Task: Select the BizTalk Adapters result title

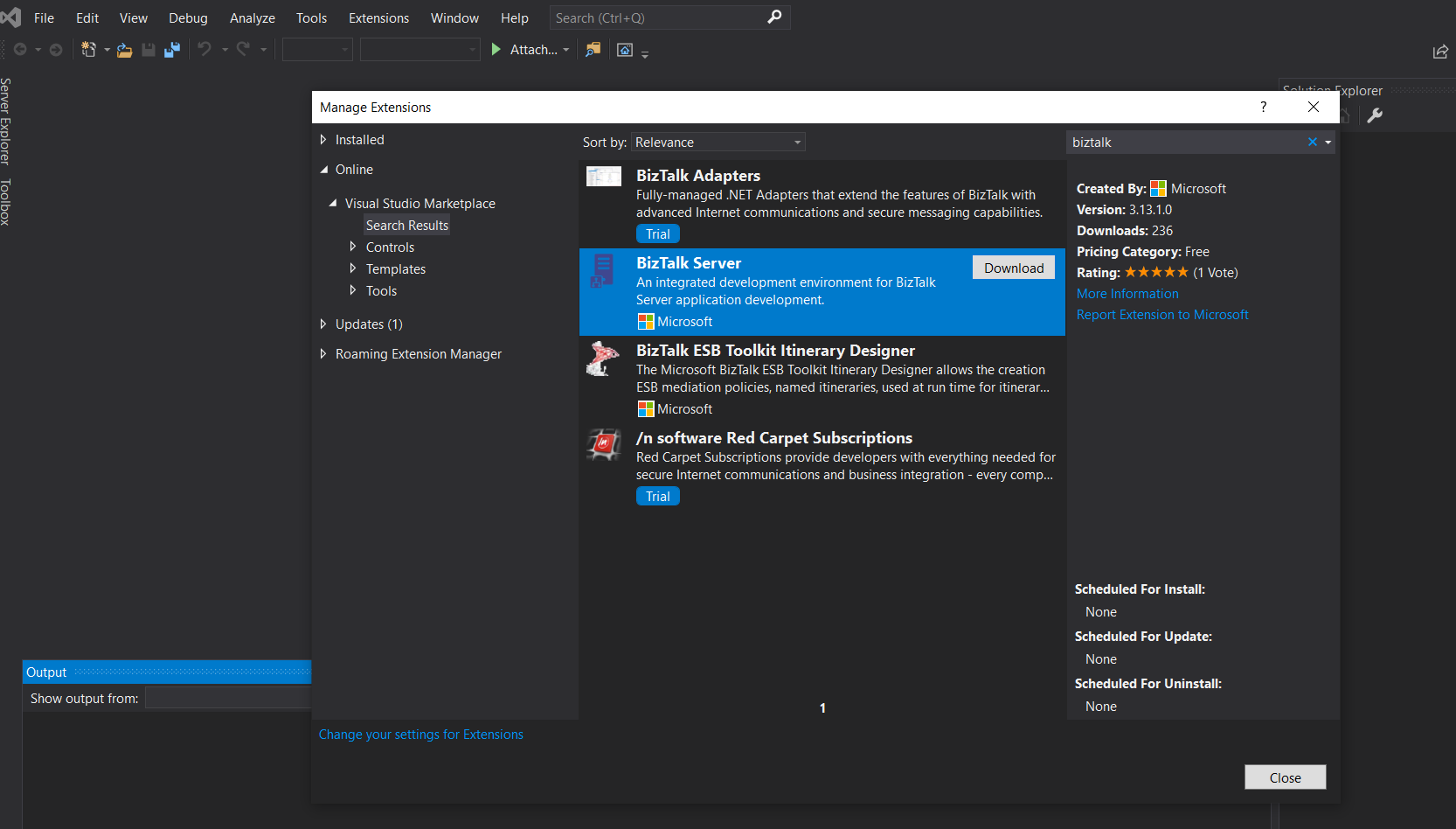Action: [698, 176]
